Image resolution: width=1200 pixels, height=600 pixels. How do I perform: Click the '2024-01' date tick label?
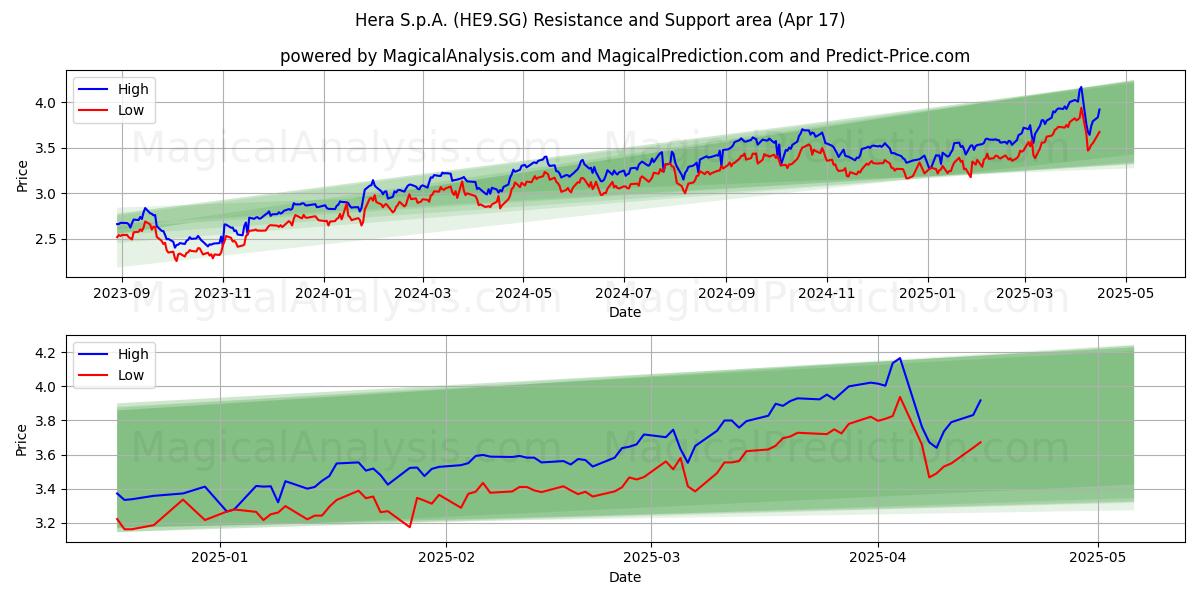323,295
